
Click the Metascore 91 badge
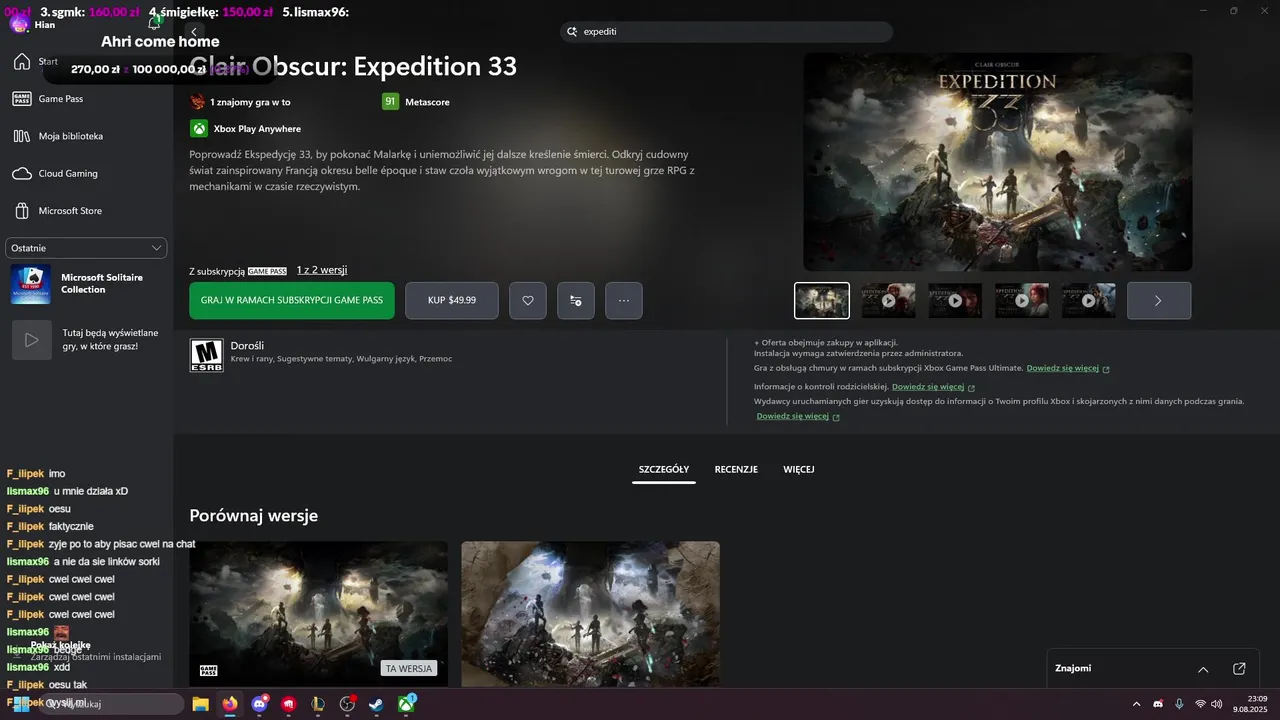coord(390,102)
